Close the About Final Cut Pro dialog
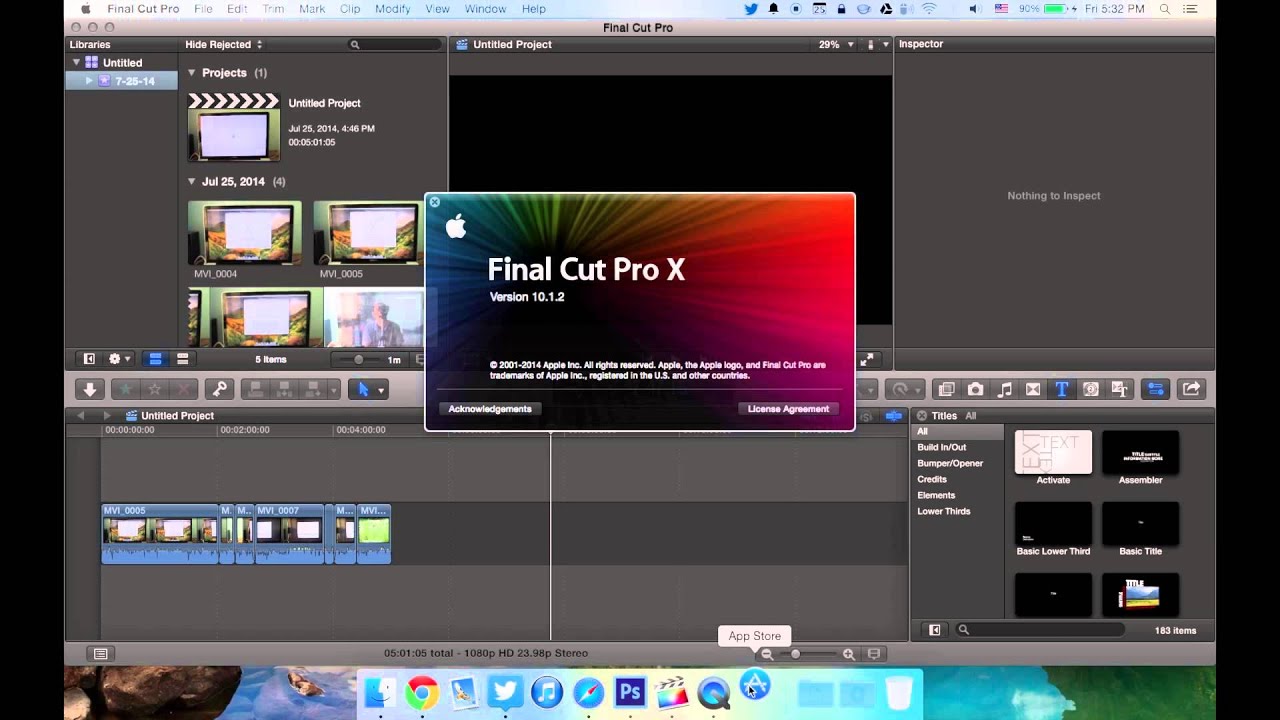 435,202
